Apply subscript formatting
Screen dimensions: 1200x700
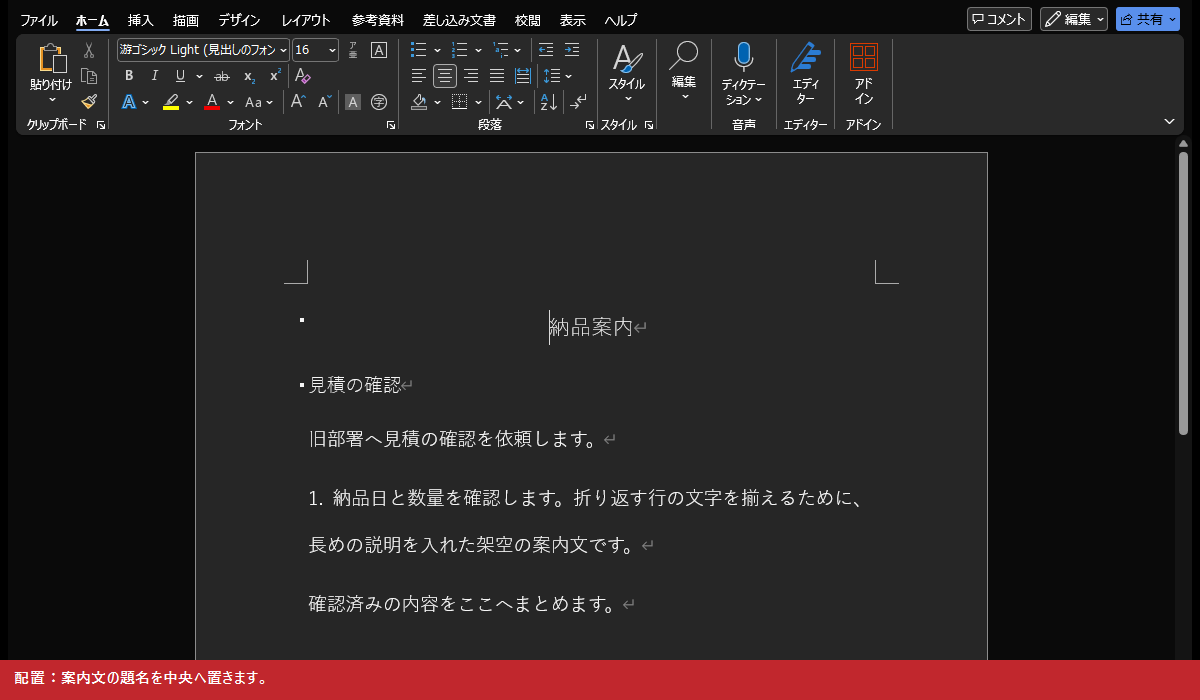pos(249,76)
